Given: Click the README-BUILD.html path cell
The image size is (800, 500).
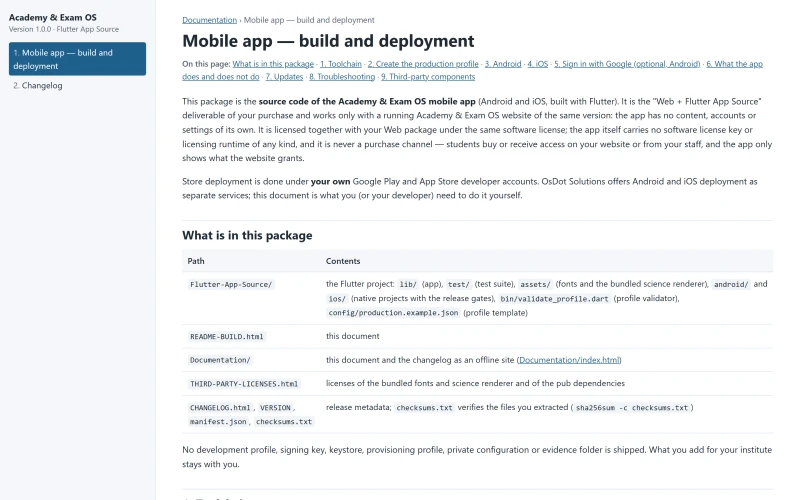Looking at the screenshot, I should pyautogui.click(x=227, y=336).
